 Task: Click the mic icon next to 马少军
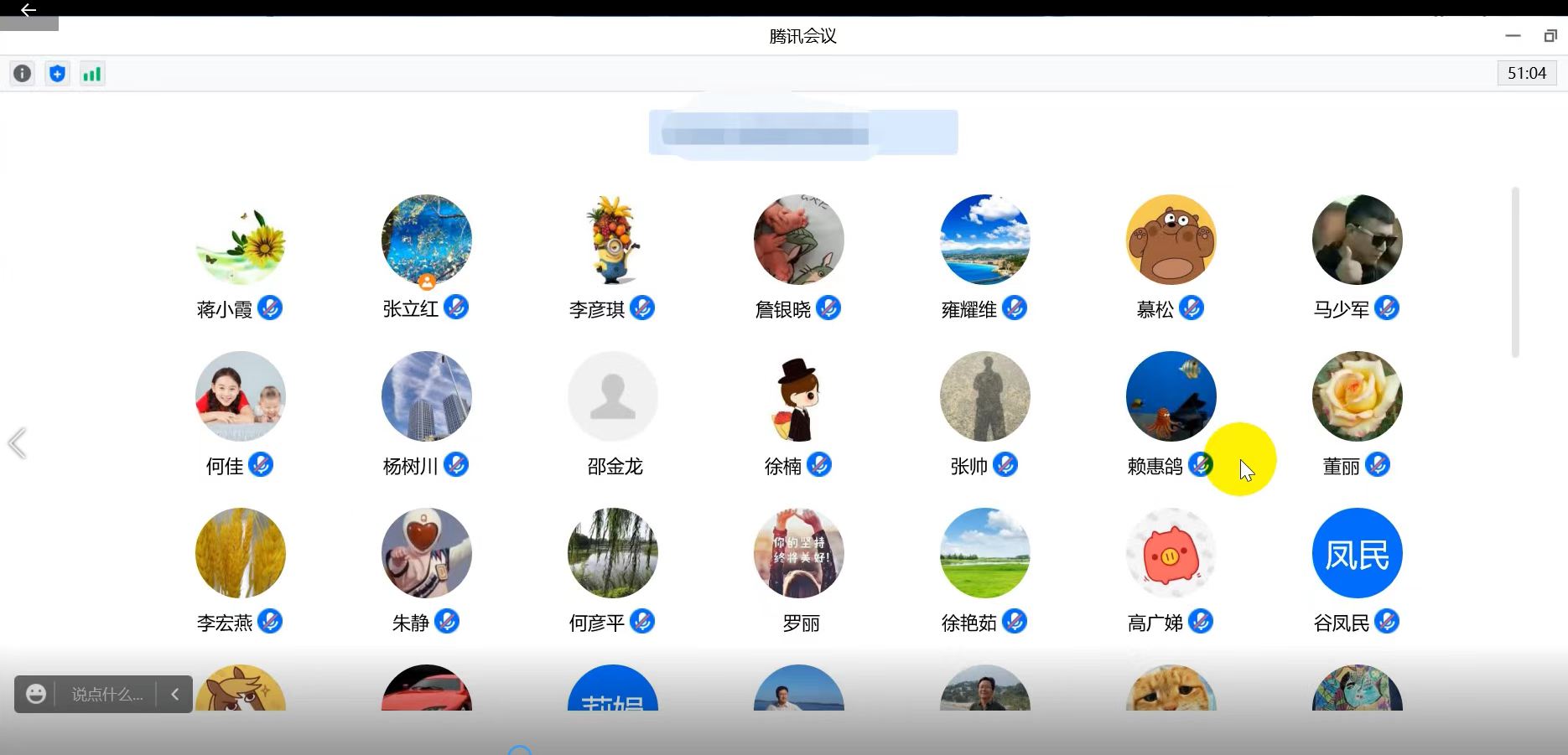[1387, 308]
